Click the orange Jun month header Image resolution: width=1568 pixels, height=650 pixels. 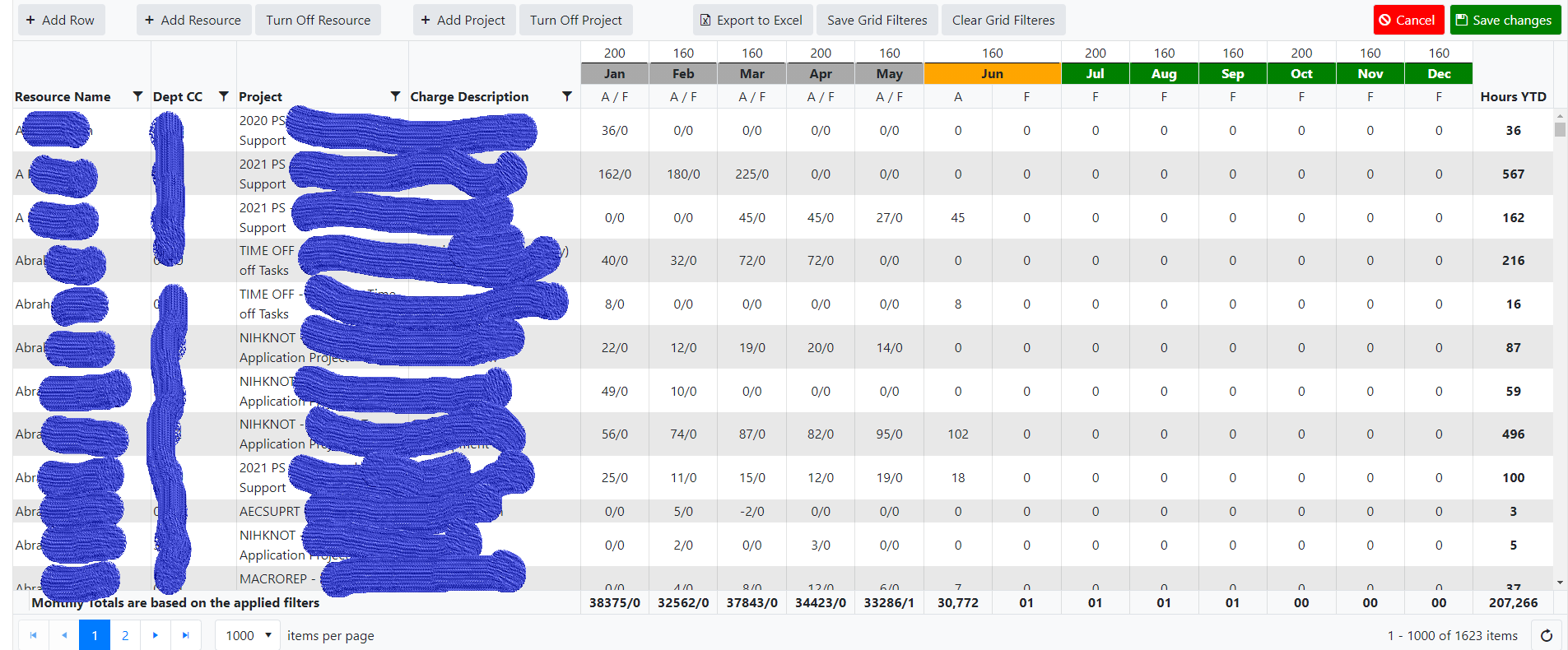point(992,73)
